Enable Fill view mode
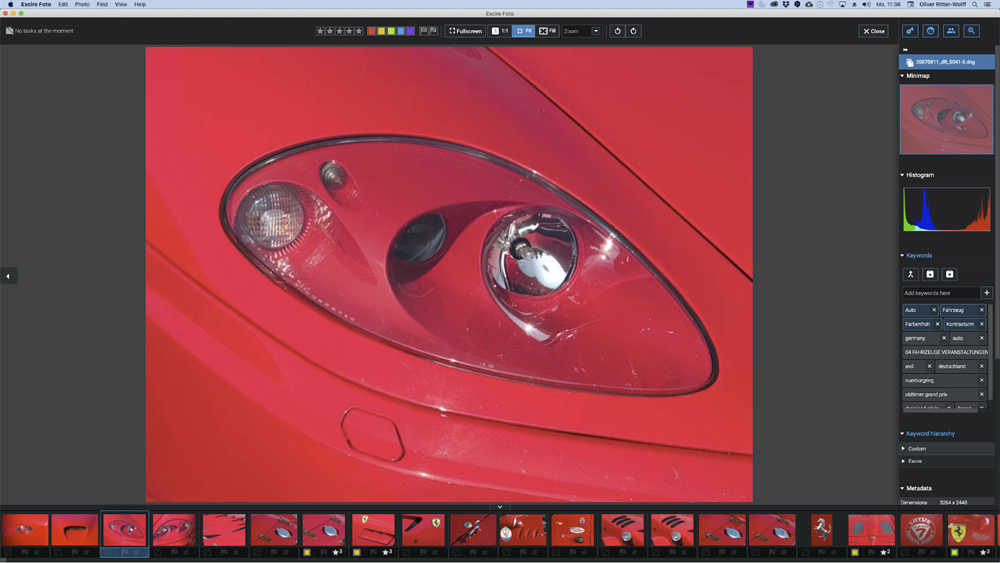 (x=548, y=31)
